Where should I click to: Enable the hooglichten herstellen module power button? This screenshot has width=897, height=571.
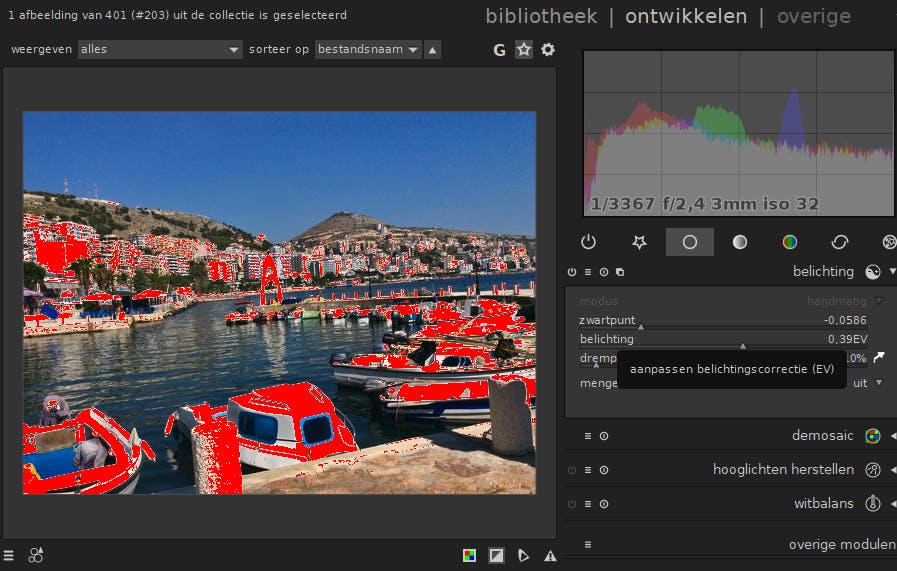pos(571,470)
